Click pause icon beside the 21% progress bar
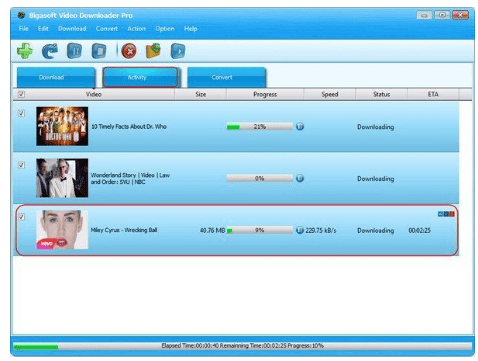Image resolution: width=478 pixels, height=361 pixels. coord(300,126)
